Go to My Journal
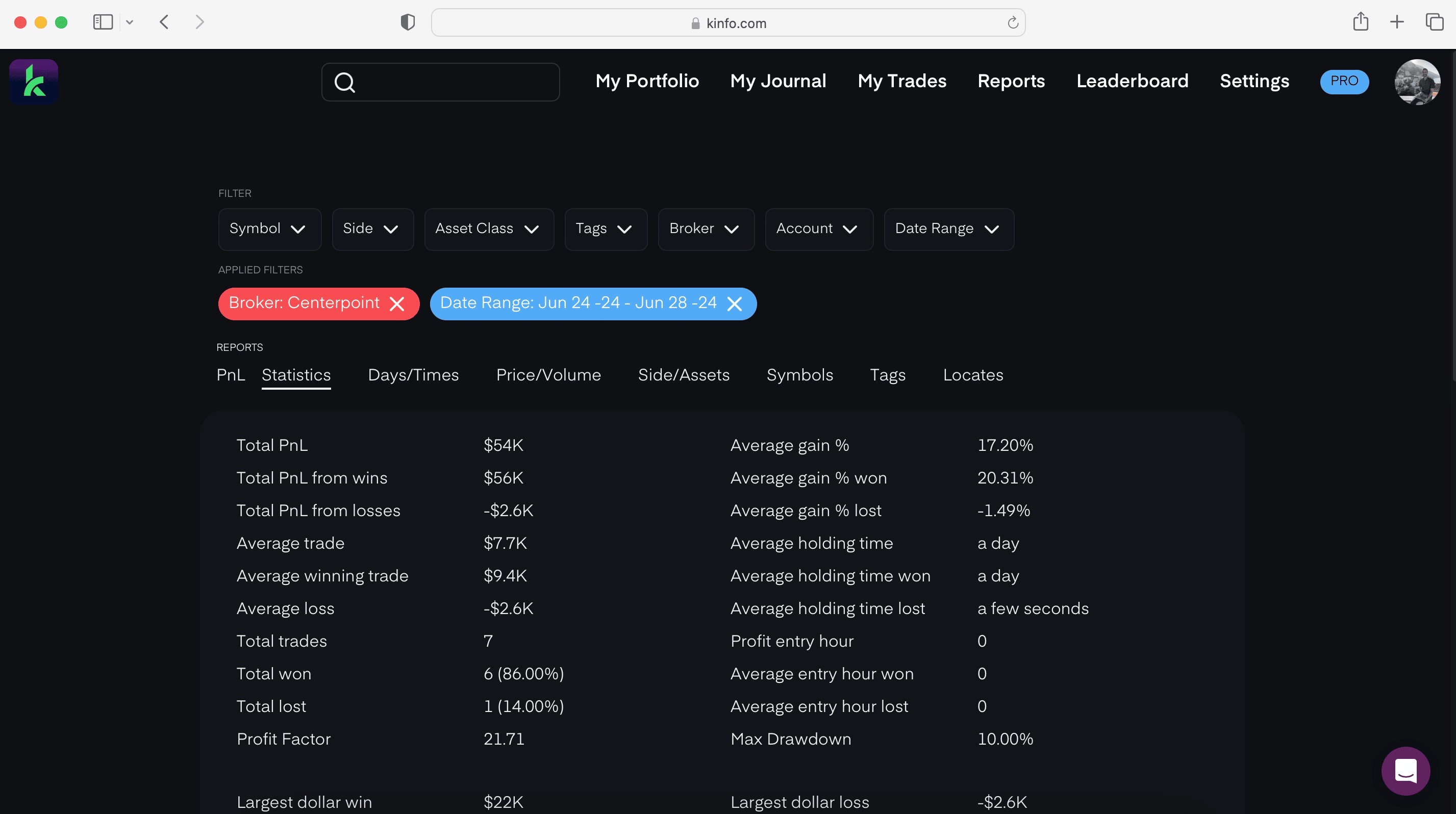Image resolution: width=1456 pixels, height=814 pixels. 777,81
